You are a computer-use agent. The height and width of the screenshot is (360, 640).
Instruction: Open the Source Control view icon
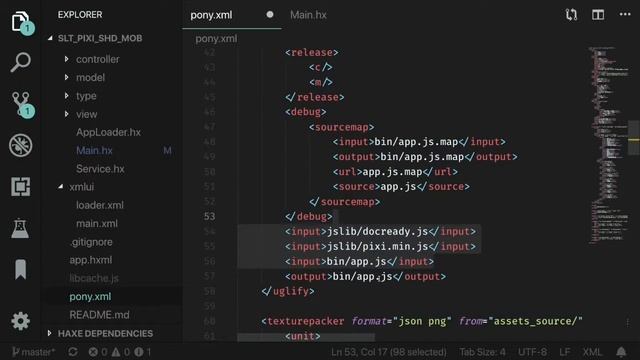(x=21, y=103)
